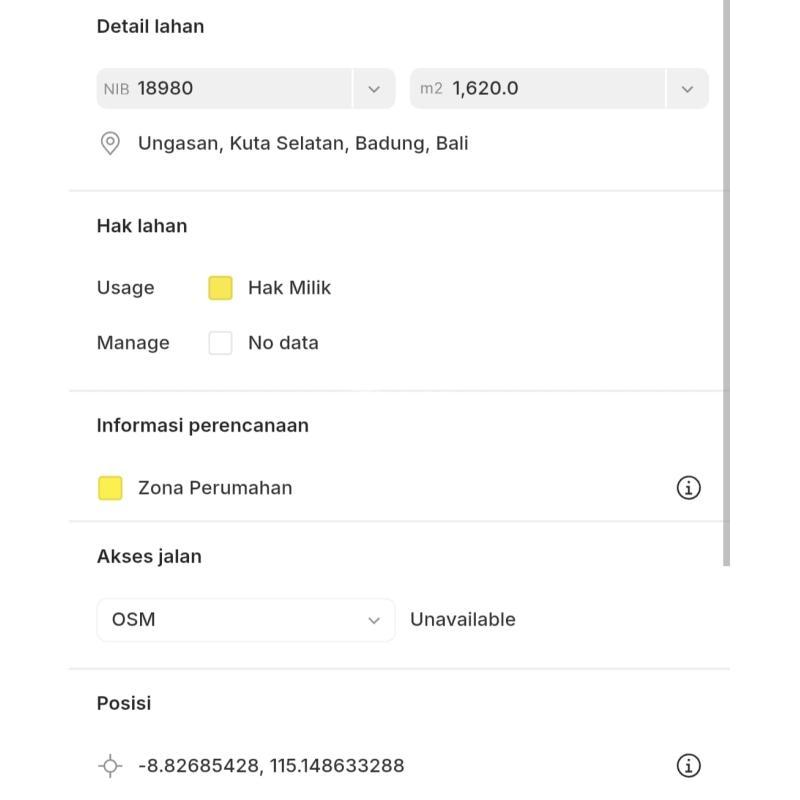
Task: Click the yellow Hak Milik swatch
Action: pos(220,288)
